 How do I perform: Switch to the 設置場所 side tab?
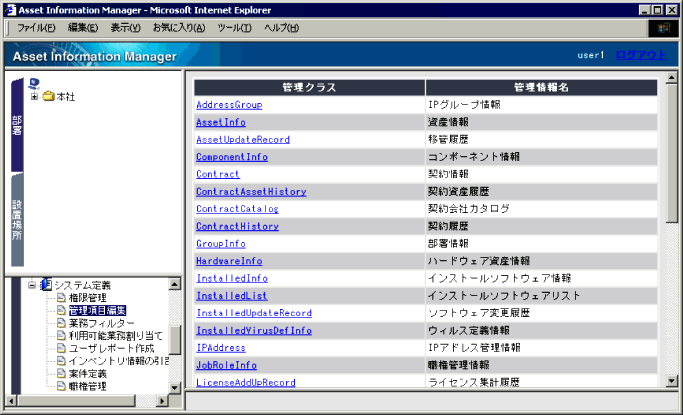[x=17, y=220]
